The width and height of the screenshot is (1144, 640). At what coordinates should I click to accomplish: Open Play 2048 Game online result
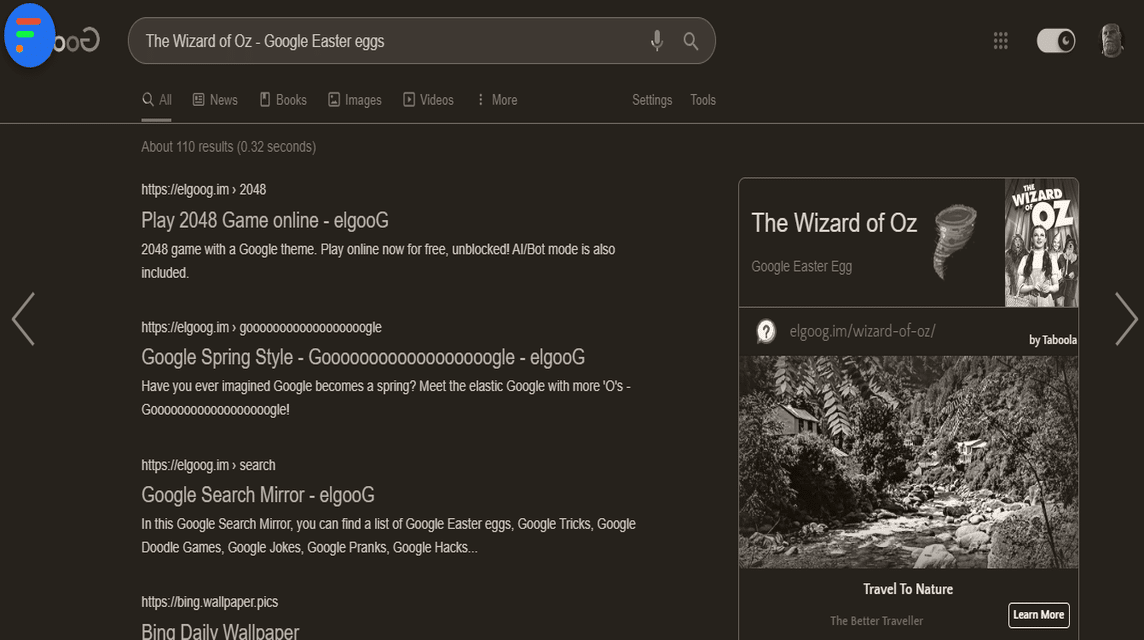point(265,220)
